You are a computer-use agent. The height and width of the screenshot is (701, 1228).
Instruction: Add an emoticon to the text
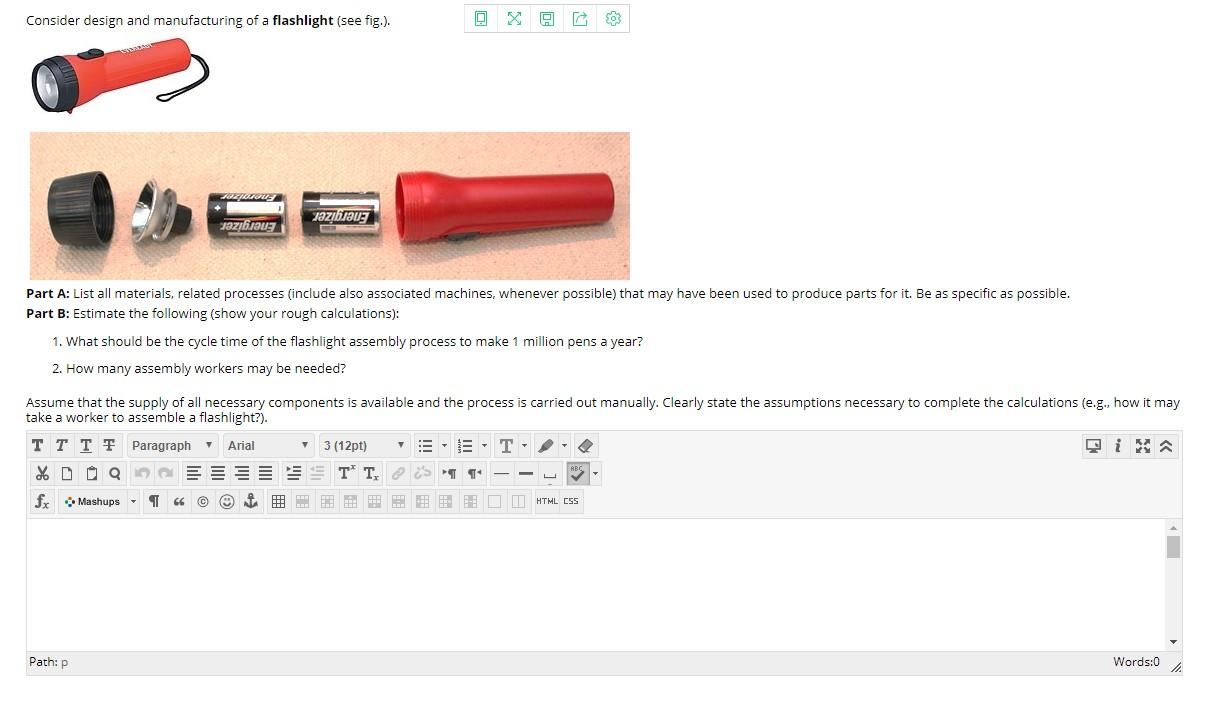[x=227, y=501]
